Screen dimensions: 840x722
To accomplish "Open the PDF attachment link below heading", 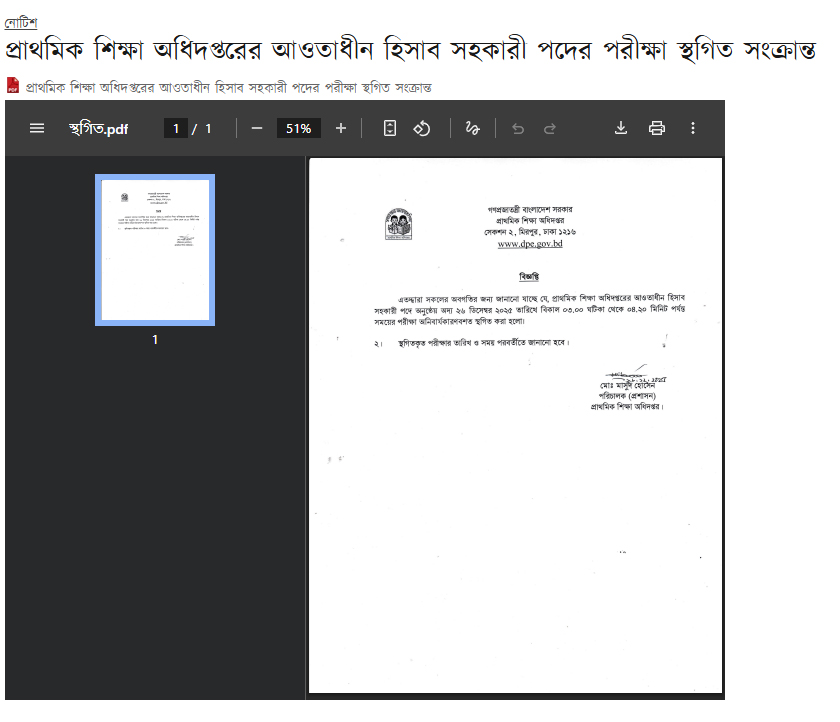I will (x=229, y=88).
